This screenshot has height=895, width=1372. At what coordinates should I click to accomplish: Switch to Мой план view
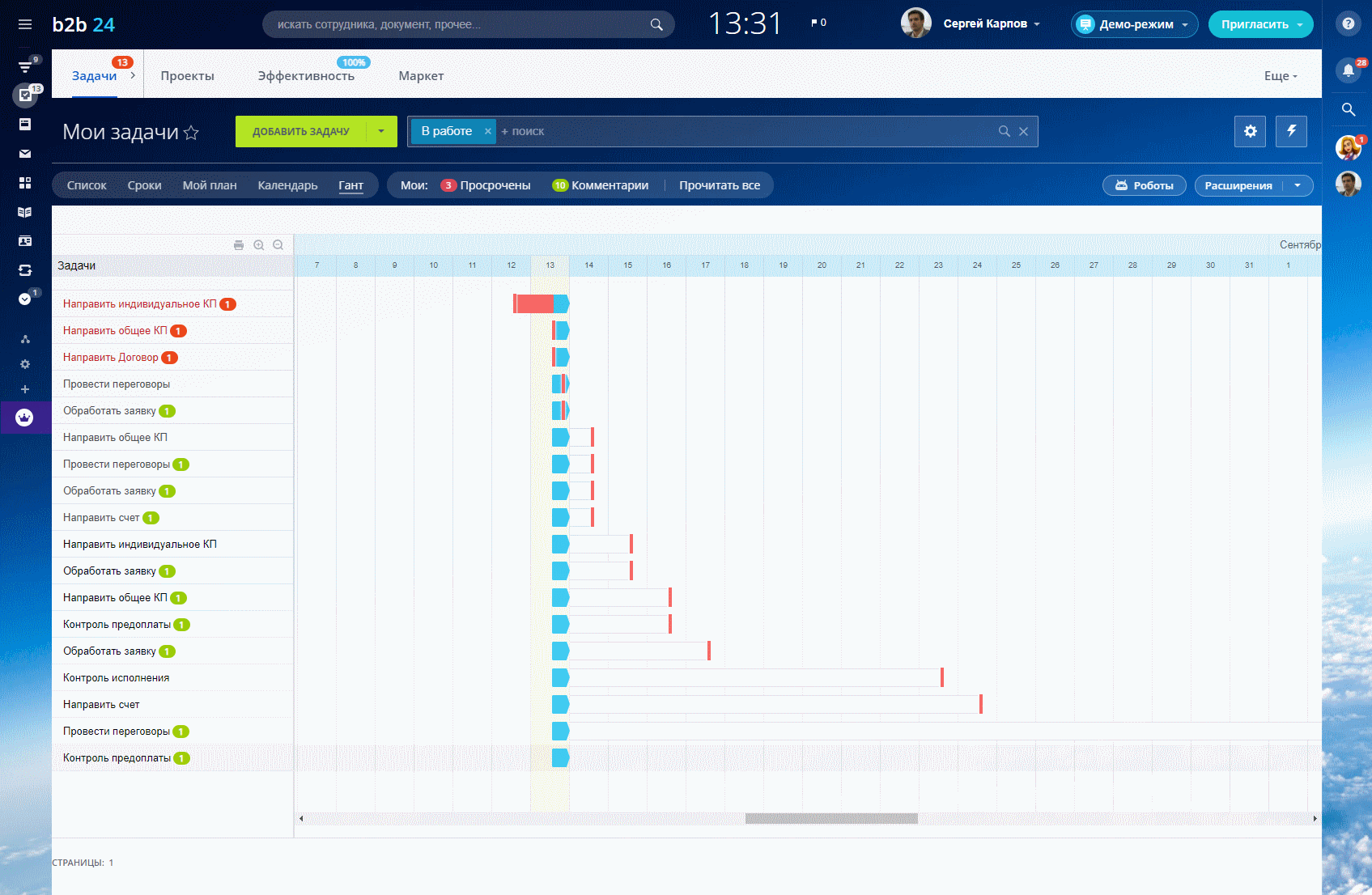click(210, 185)
